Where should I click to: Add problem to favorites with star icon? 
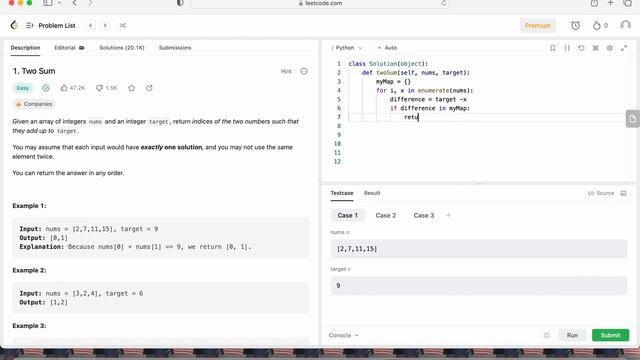pyautogui.click(x=131, y=88)
